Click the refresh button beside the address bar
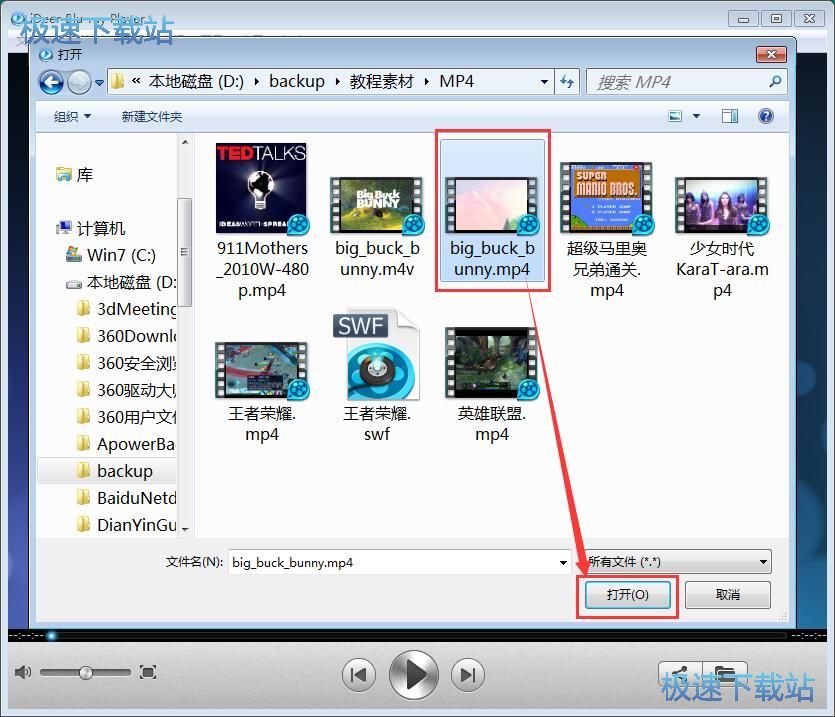Image resolution: width=835 pixels, height=717 pixels. click(567, 82)
